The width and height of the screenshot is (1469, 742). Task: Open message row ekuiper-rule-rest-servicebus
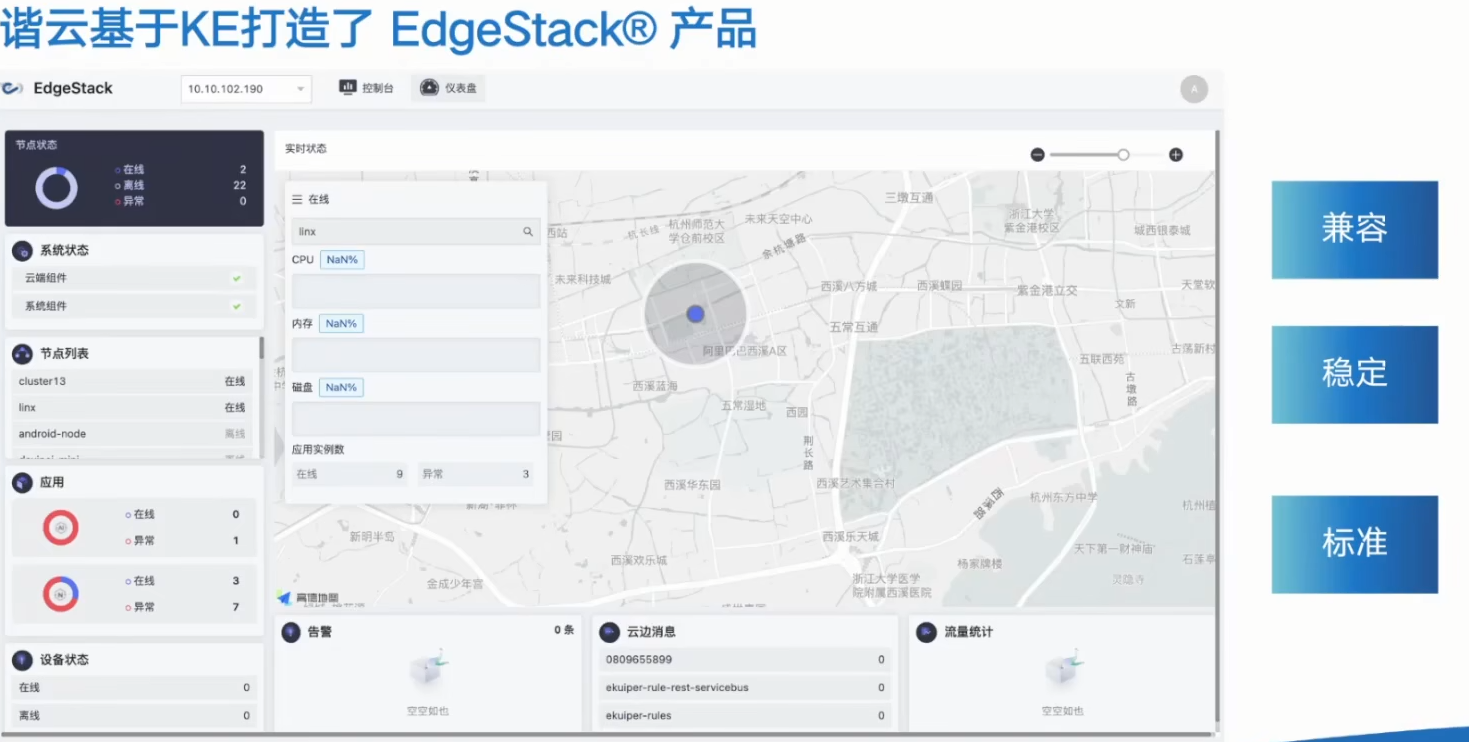745,688
